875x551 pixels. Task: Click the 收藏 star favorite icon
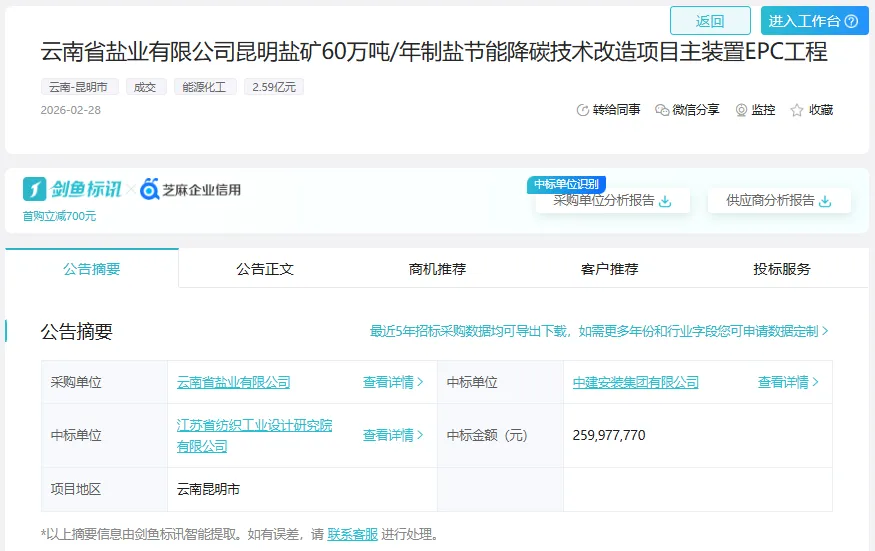(x=797, y=110)
